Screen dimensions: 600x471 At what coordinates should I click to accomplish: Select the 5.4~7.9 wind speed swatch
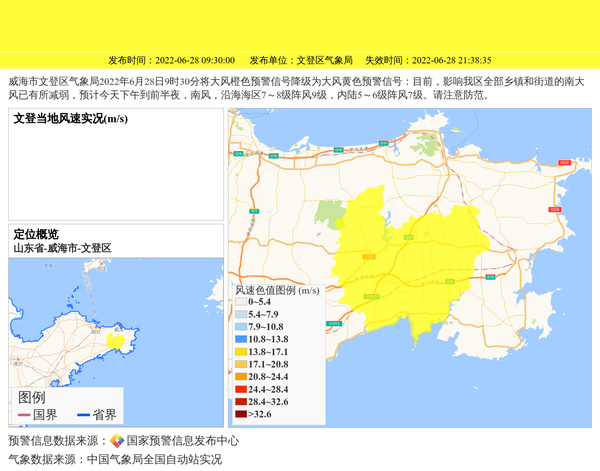tap(241, 314)
